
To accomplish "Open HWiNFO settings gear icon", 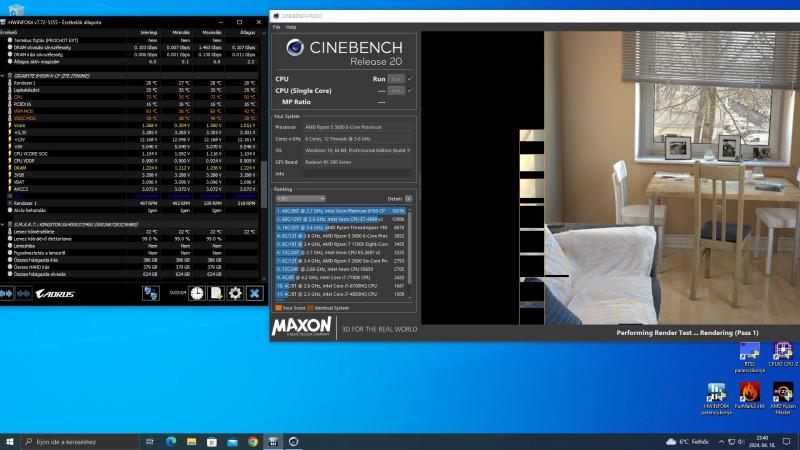I will click(x=235, y=293).
